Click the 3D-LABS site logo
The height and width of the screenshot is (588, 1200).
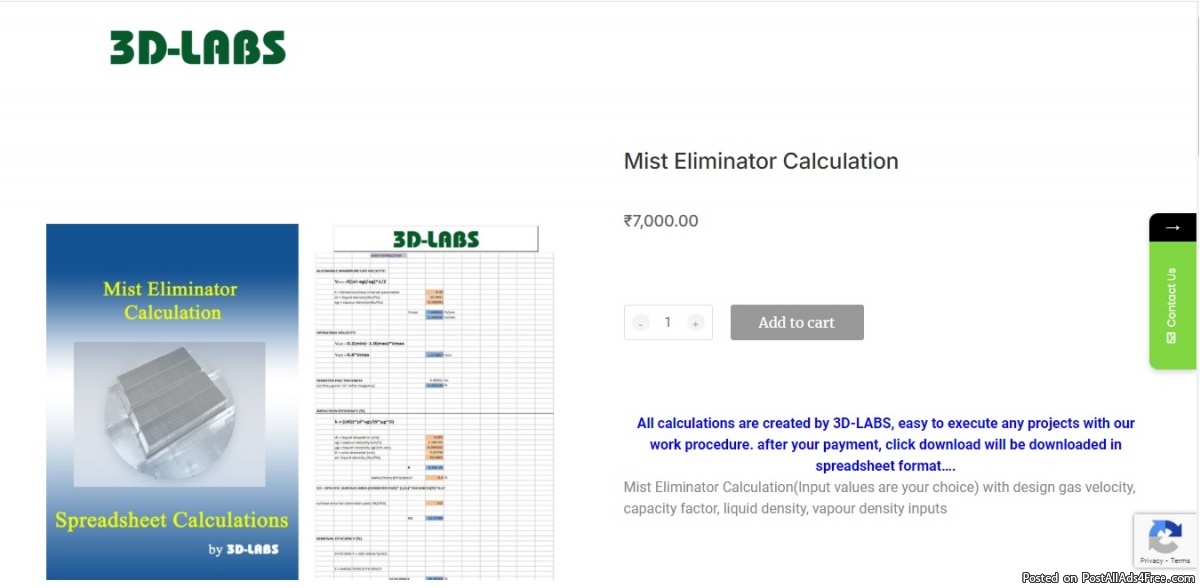(198, 48)
